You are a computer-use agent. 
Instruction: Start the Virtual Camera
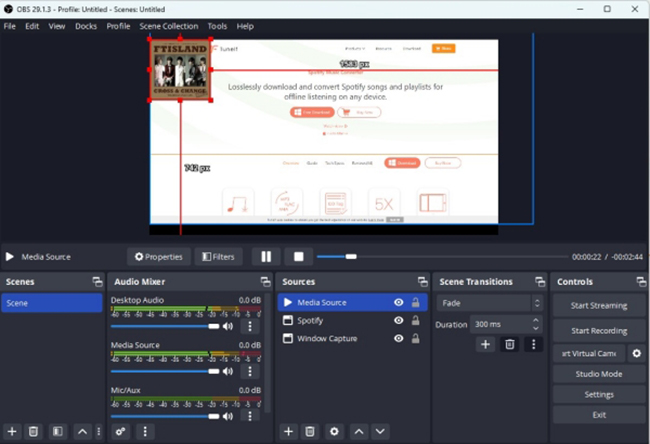point(589,353)
